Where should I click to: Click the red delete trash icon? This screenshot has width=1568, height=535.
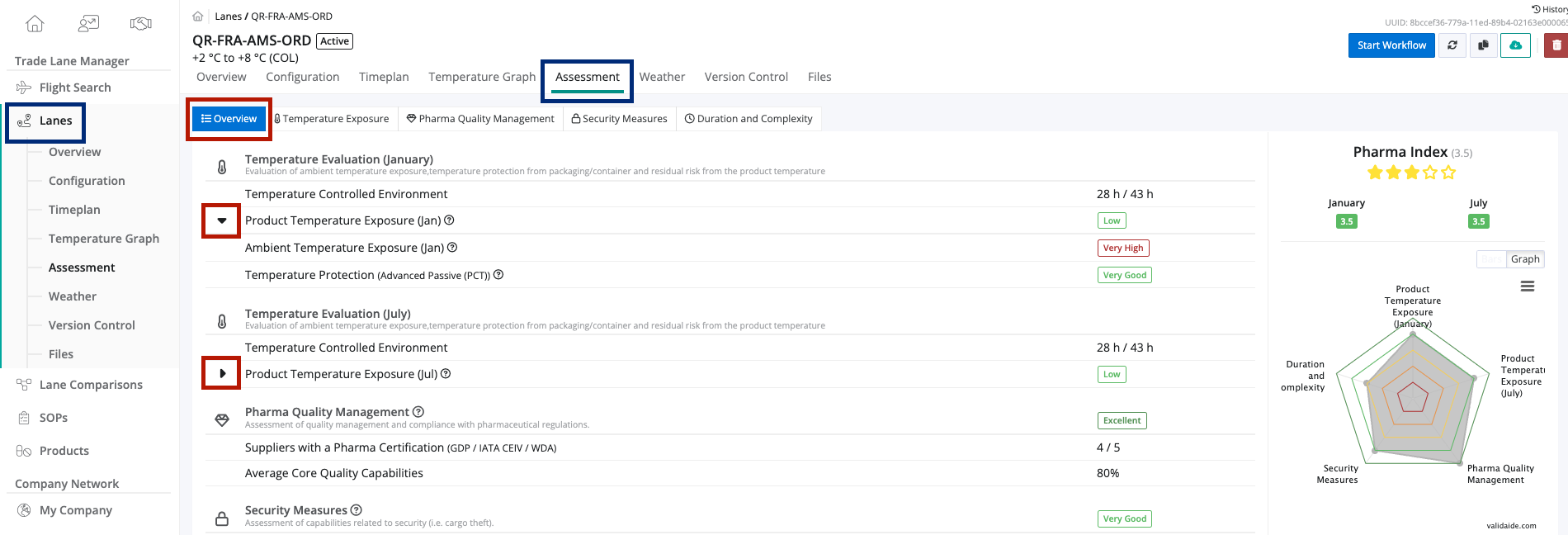tap(1556, 45)
